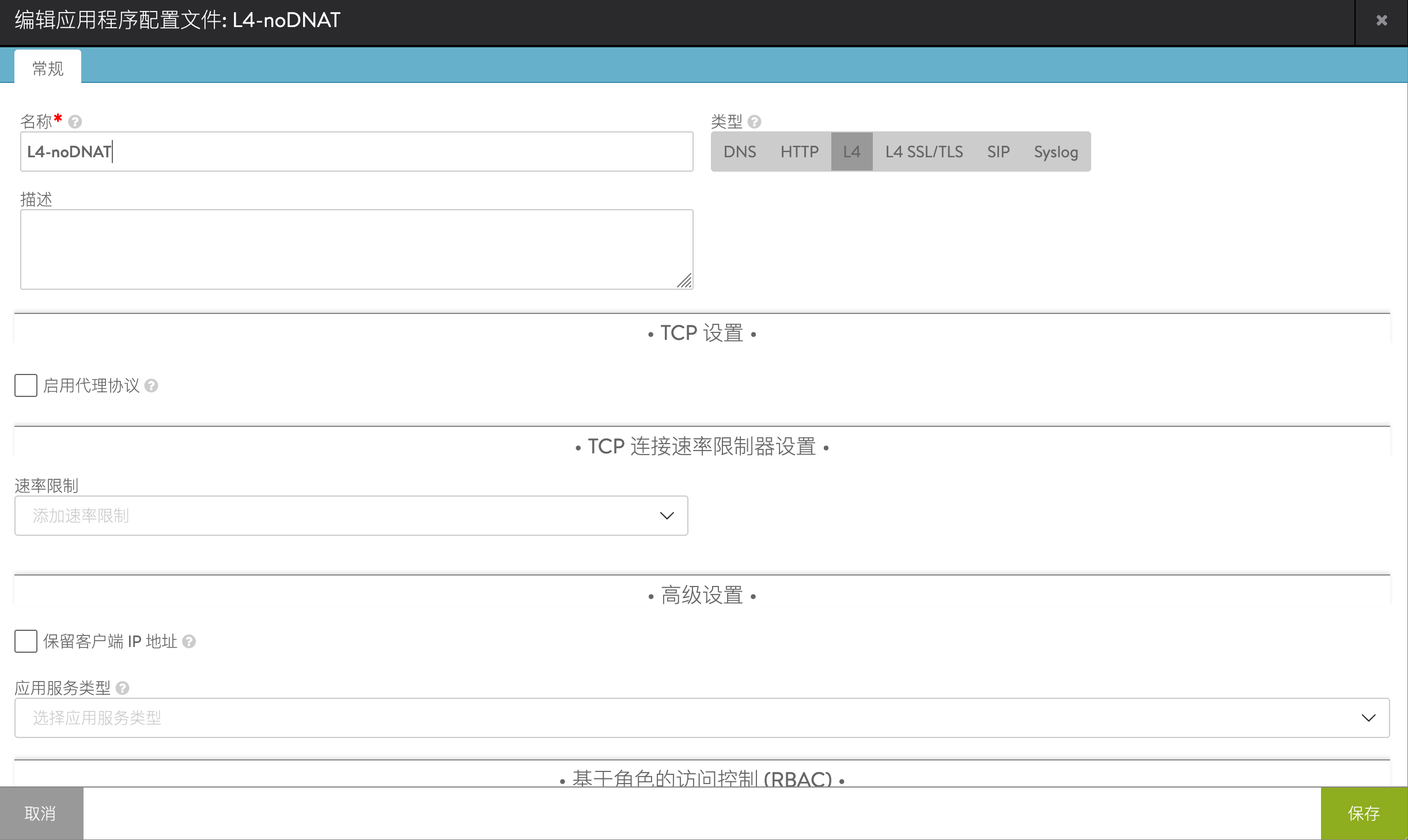Click the 速率限制 label
This screenshot has height=840, width=1408.
click(x=46, y=486)
